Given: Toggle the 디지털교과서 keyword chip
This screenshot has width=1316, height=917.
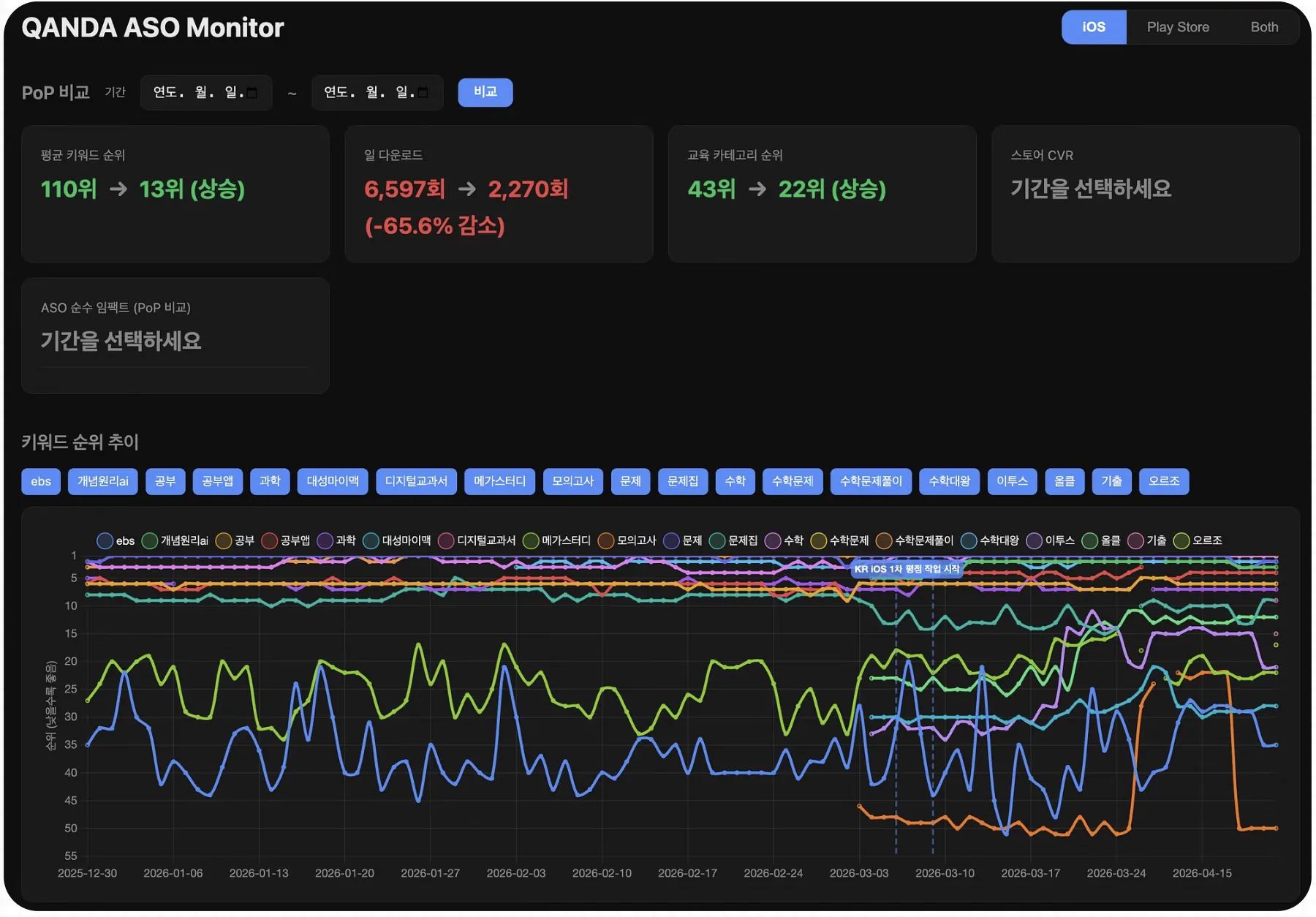Looking at the screenshot, I should tap(416, 481).
